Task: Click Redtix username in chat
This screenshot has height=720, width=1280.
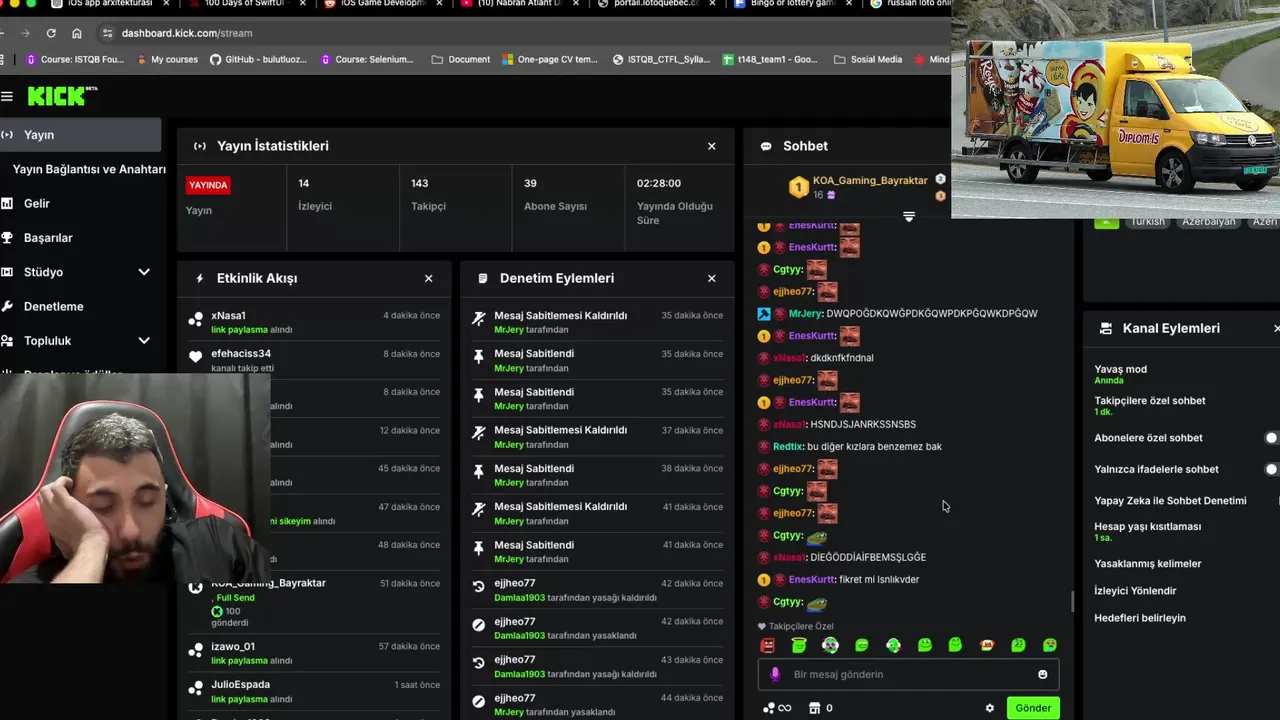Action: pos(788,446)
